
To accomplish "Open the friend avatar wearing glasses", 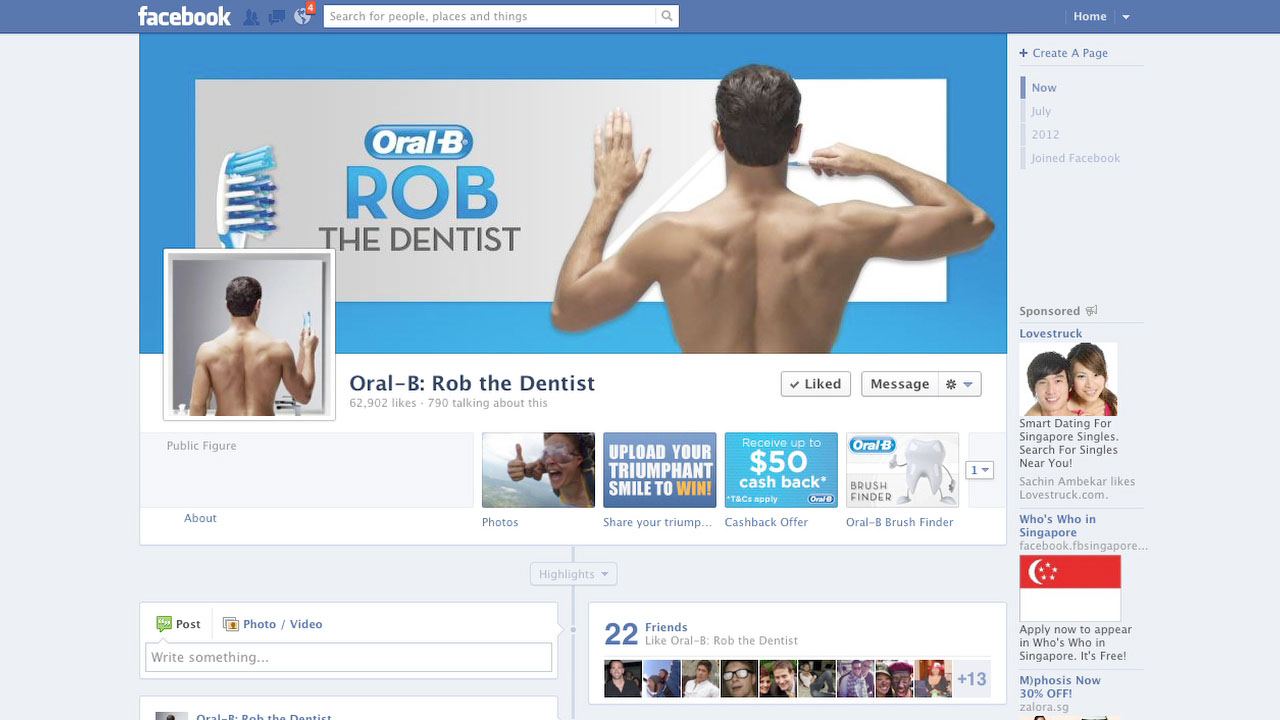I will (x=739, y=679).
